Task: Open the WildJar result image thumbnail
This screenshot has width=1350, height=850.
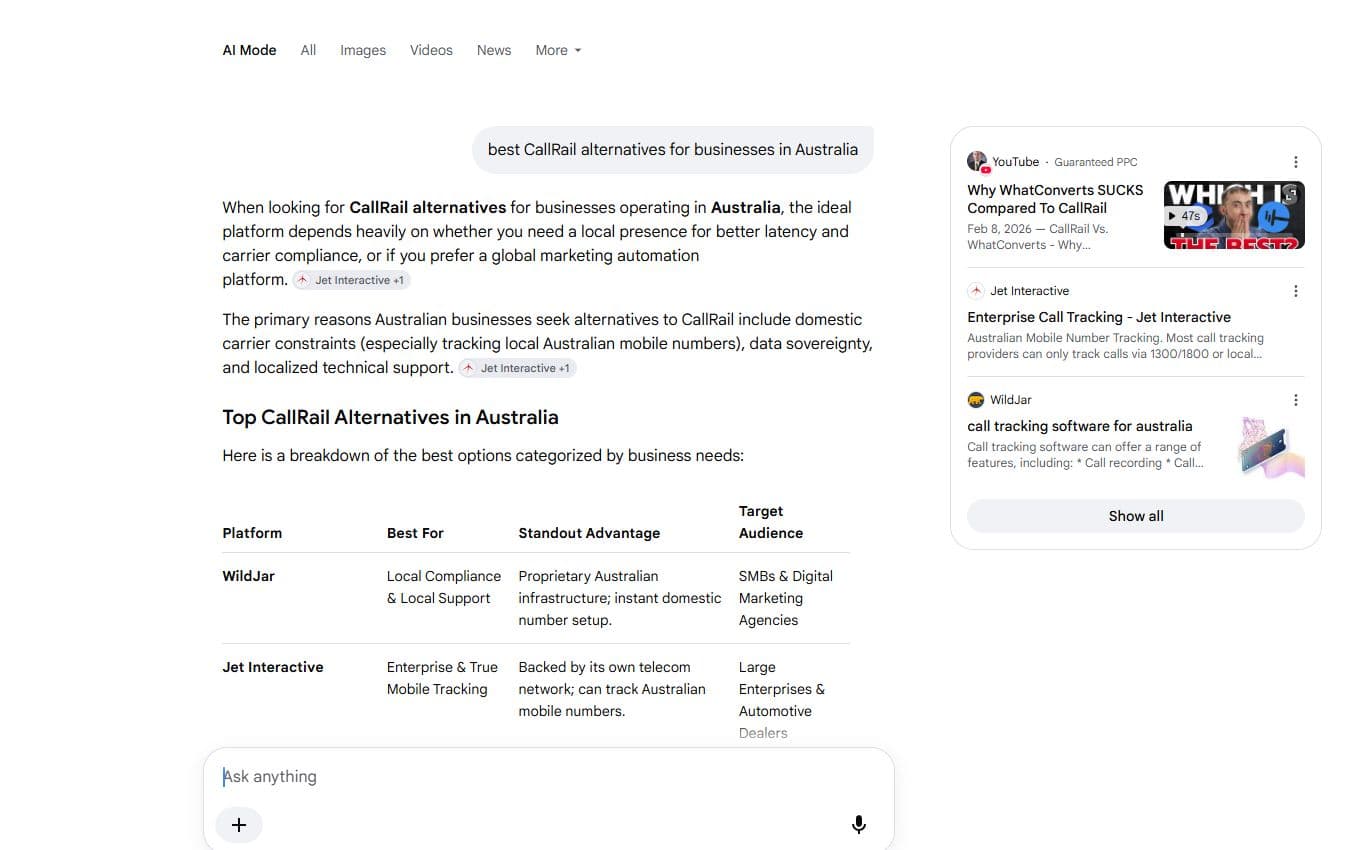Action: click(1272, 446)
